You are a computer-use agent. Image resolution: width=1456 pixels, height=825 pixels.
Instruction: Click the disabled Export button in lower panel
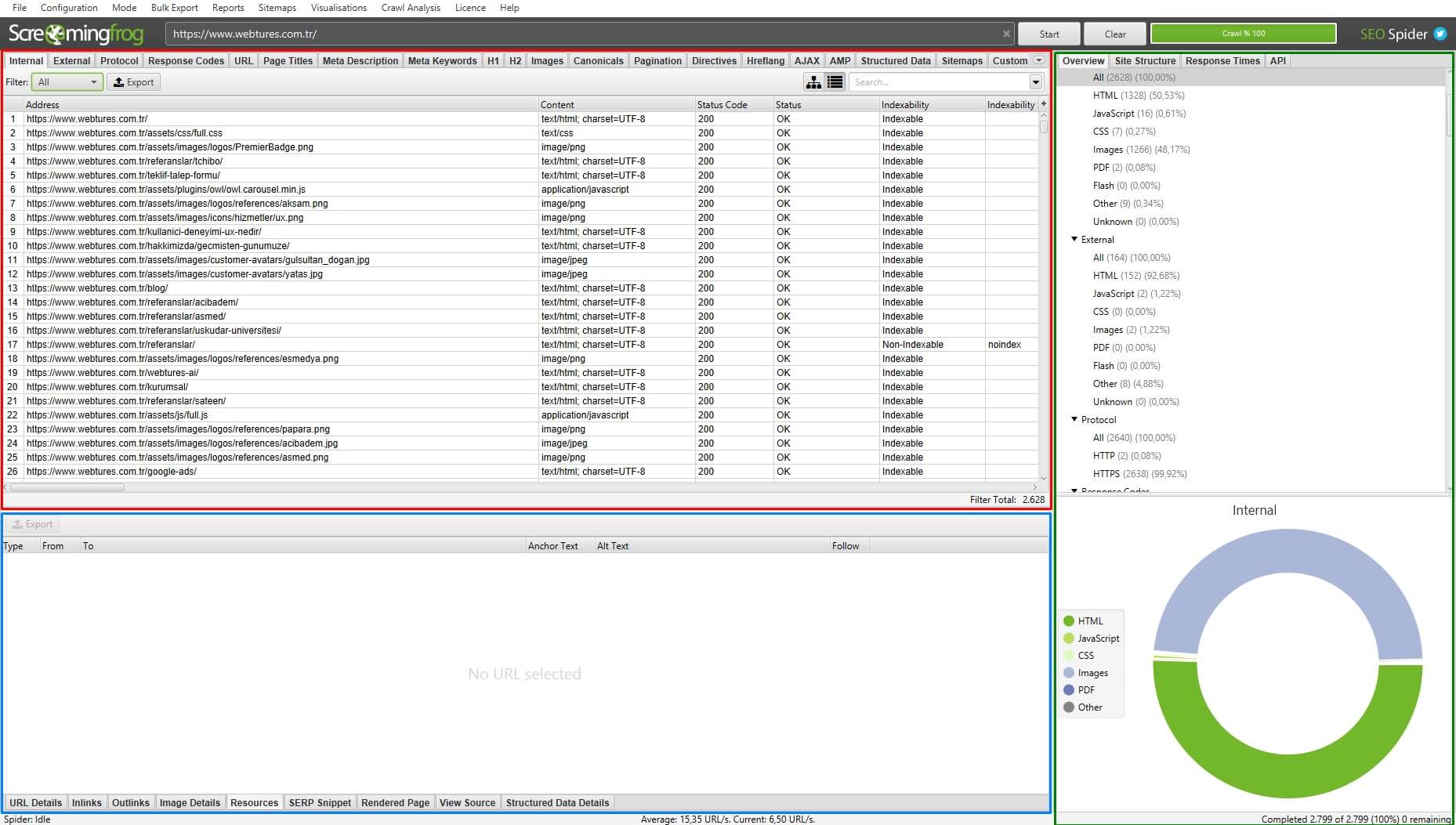click(x=33, y=524)
